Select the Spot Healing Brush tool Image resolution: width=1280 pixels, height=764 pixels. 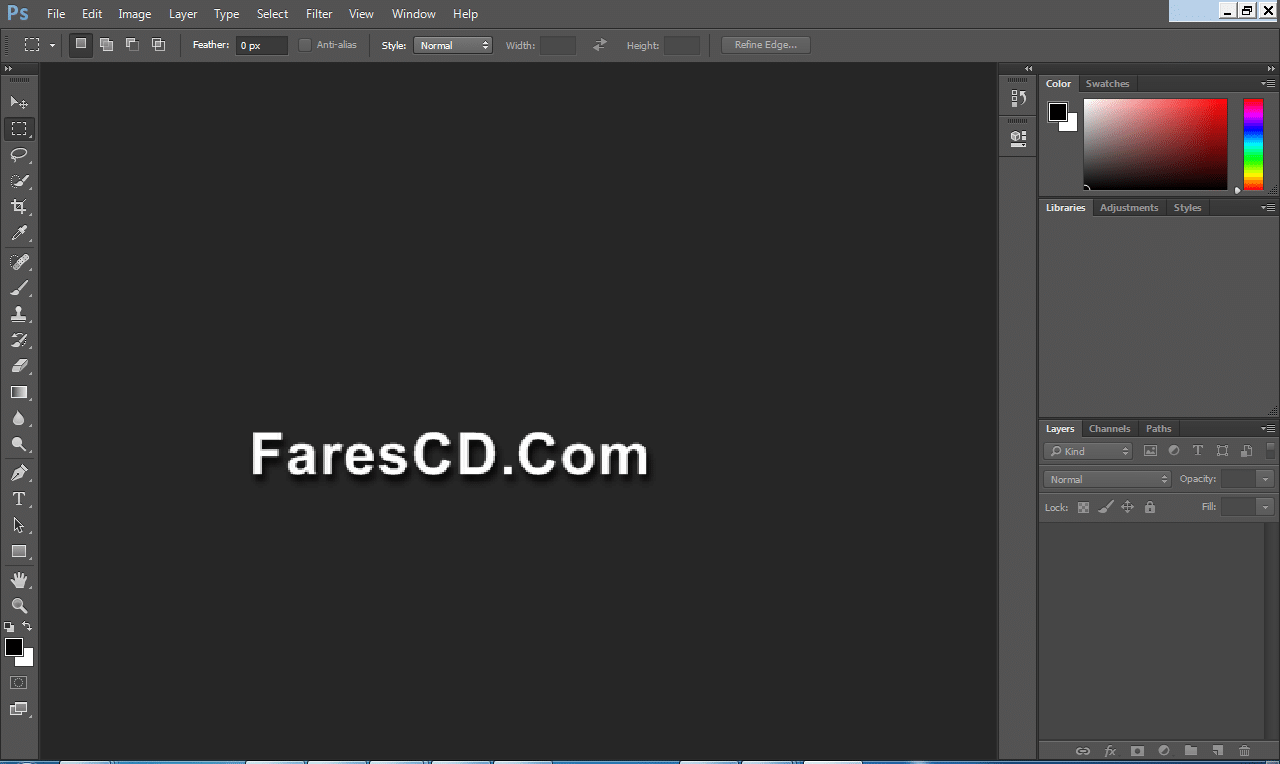pyautogui.click(x=19, y=262)
